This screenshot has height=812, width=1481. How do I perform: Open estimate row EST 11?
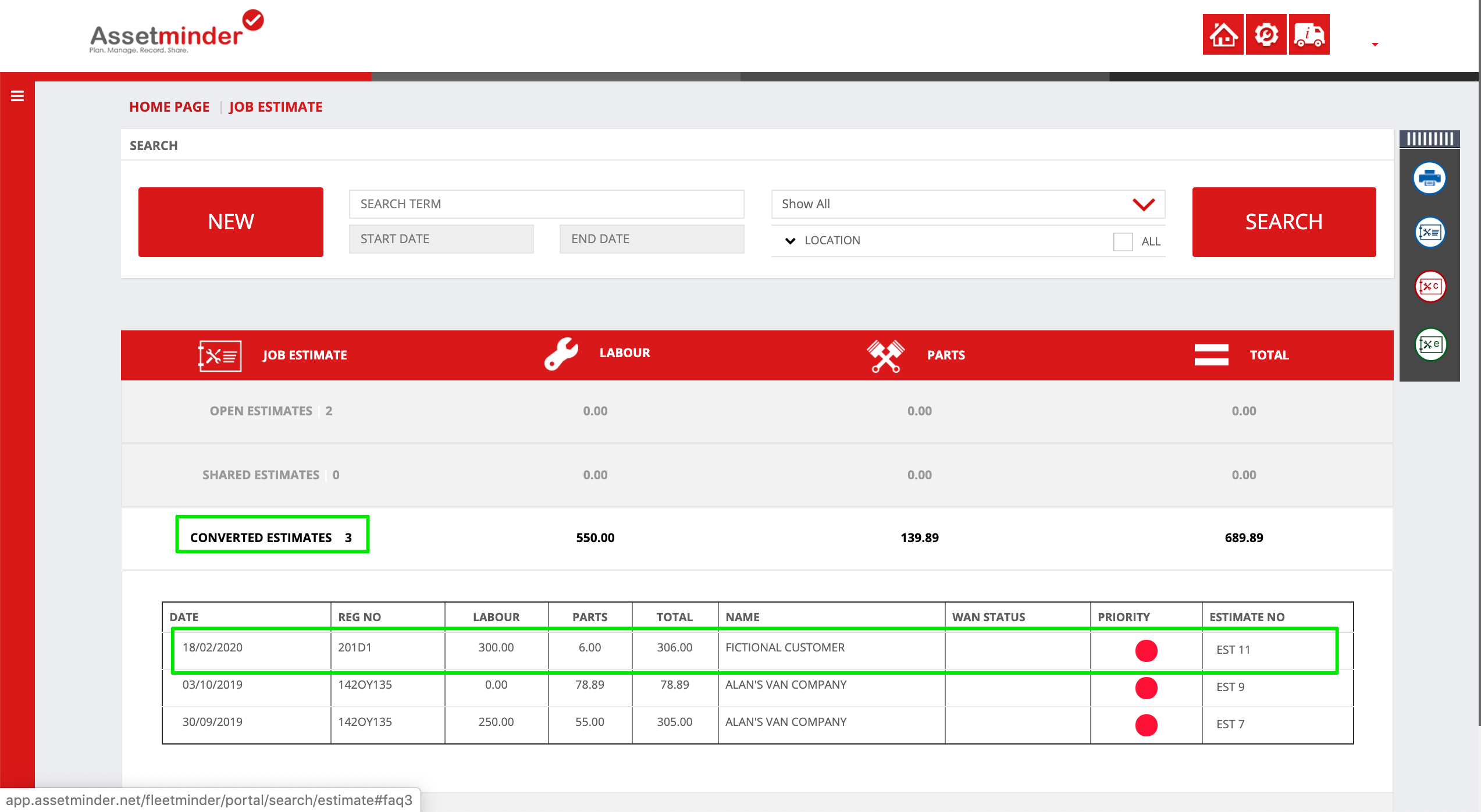(757, 650)
